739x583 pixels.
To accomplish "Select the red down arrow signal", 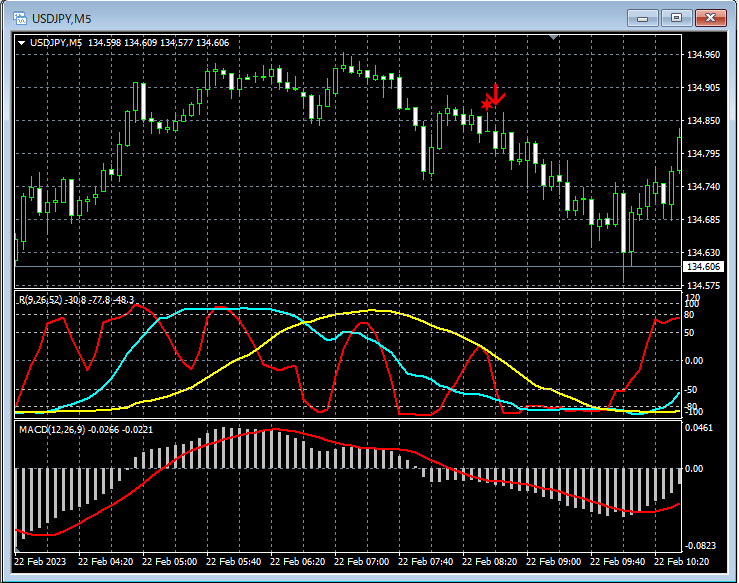I will (497, 94).
